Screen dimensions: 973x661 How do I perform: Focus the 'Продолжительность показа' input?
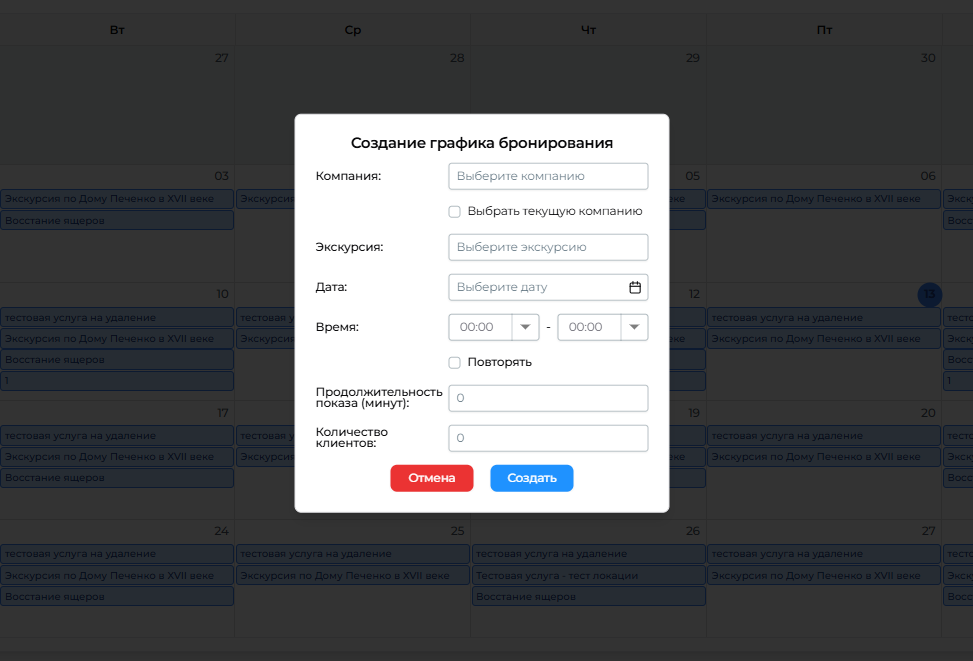[x=548, y=398]
